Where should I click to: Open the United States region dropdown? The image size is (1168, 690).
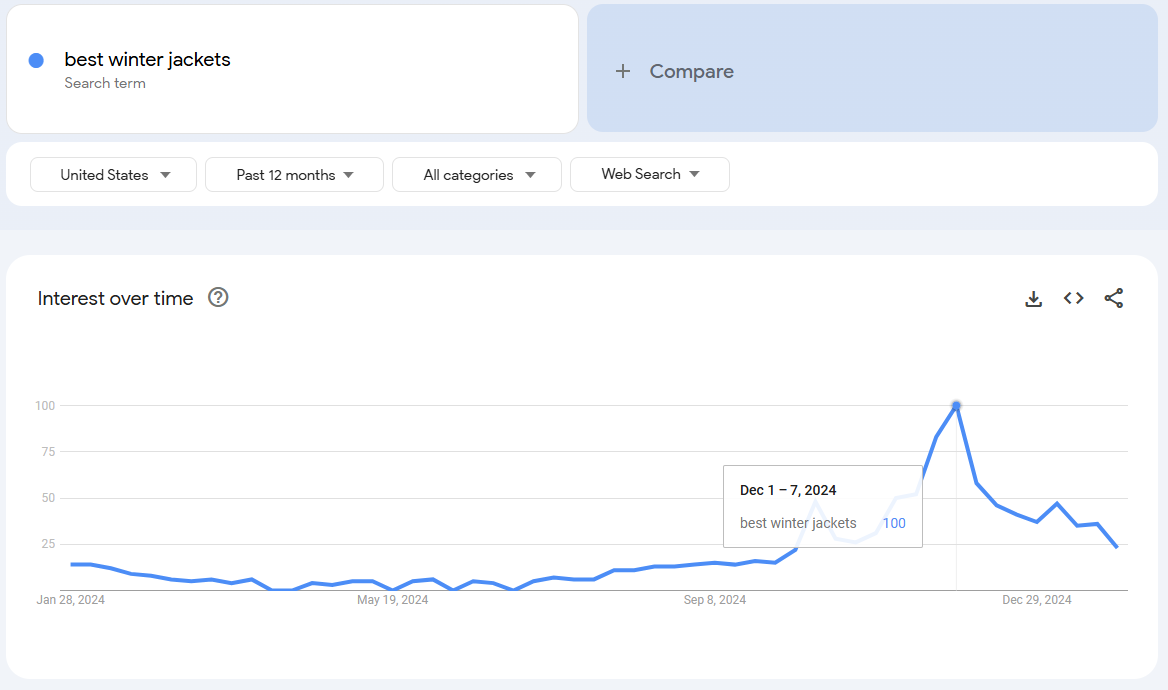(113, 174)
